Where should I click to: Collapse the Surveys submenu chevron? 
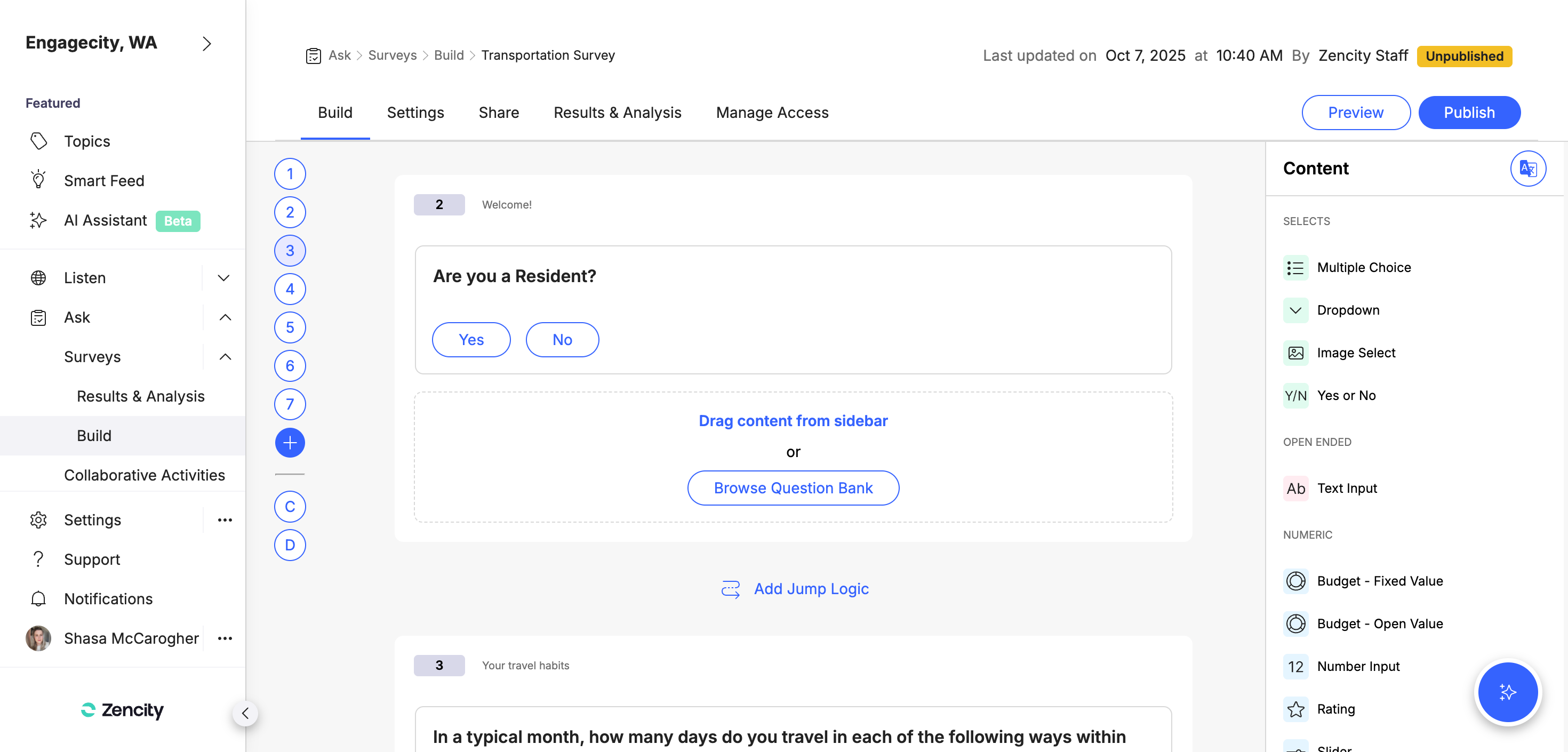pyautogui.click(x=225, y=357)
